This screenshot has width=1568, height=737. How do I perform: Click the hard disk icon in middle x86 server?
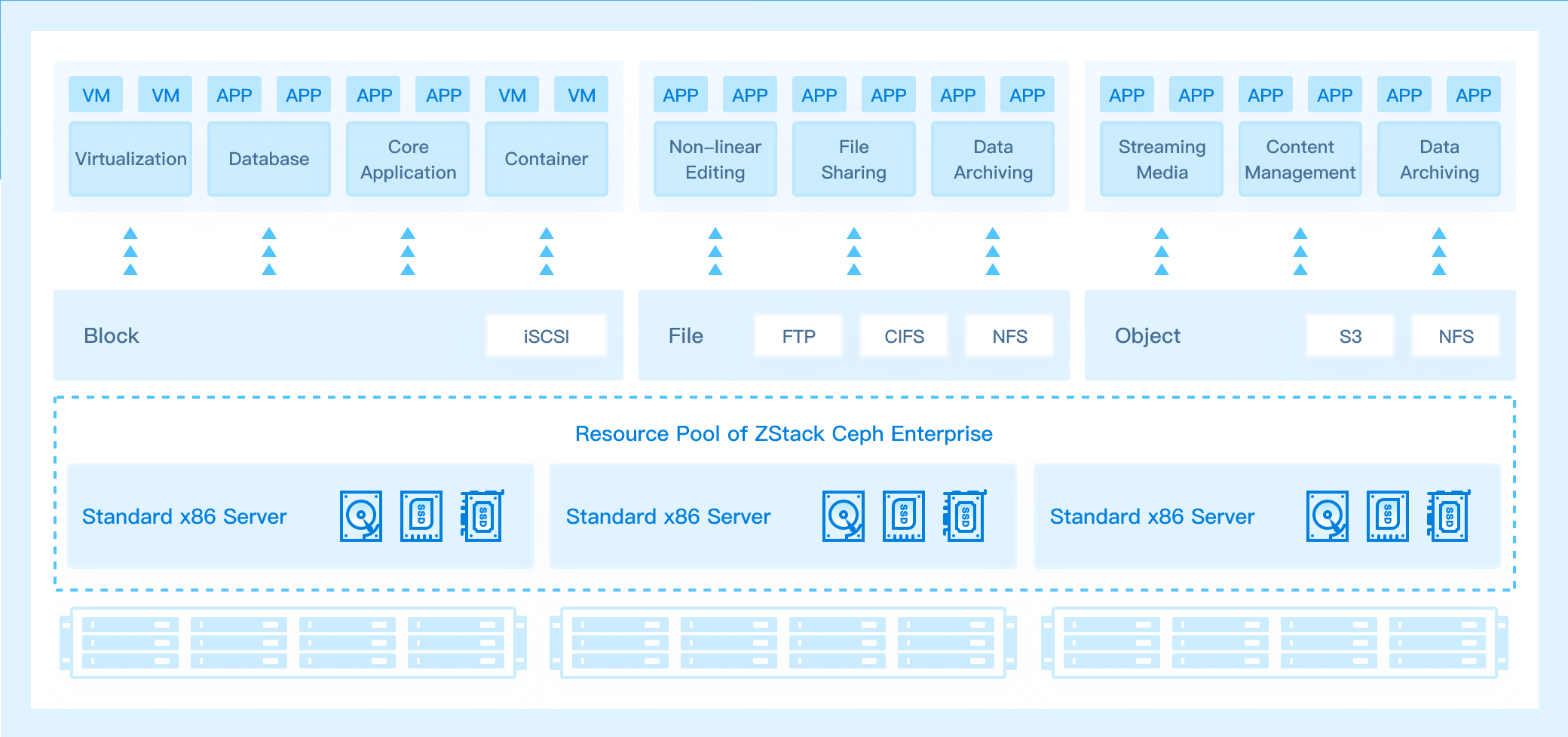click(x=844, y=516)
